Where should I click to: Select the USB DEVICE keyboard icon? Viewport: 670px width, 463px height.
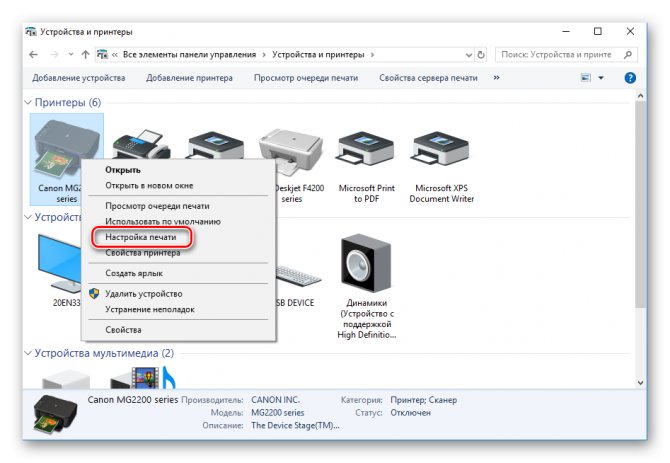pyautogui.click(x=298, y=276)
